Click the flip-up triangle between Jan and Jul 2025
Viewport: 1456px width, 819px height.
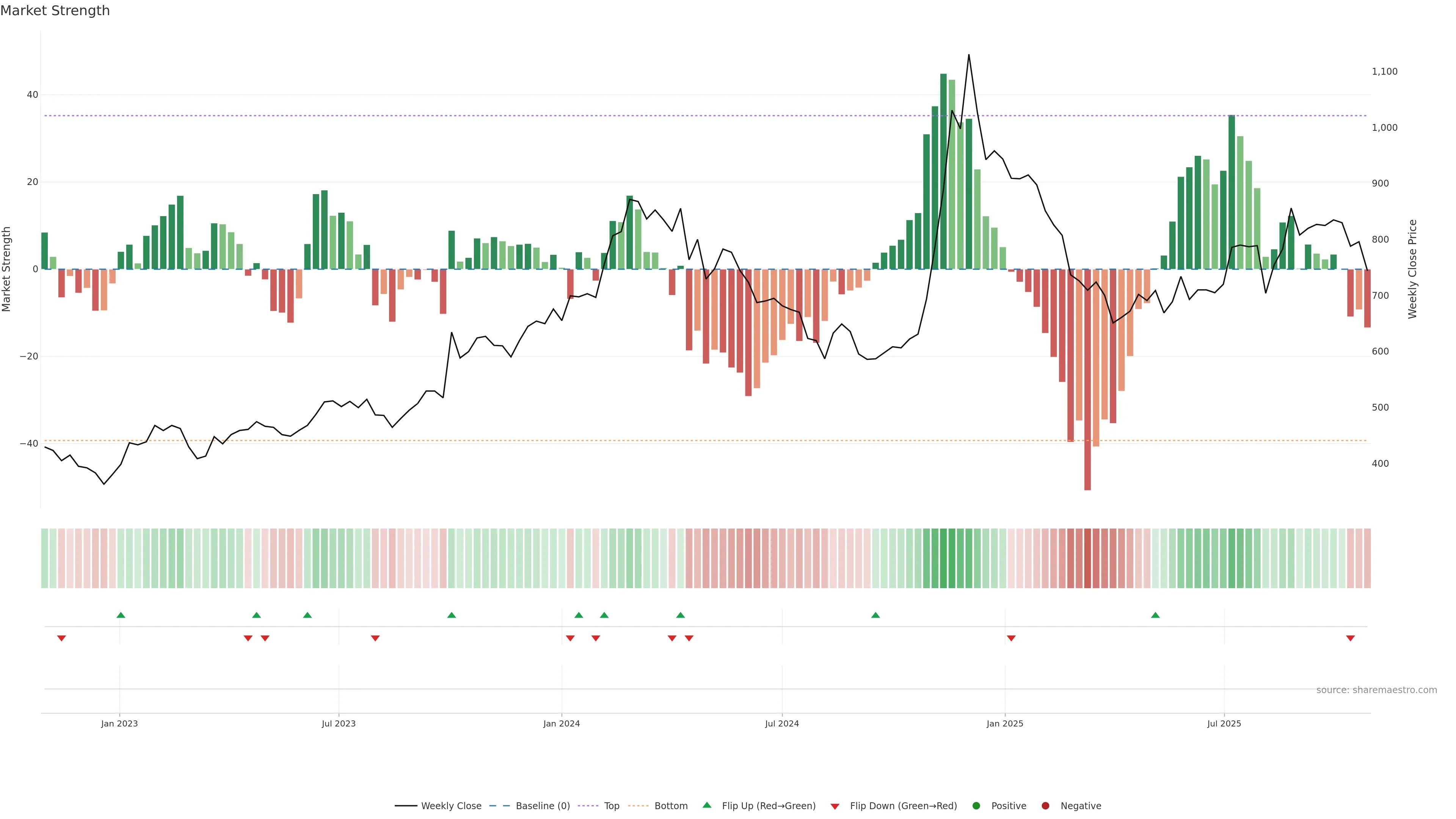(1155, 615)
